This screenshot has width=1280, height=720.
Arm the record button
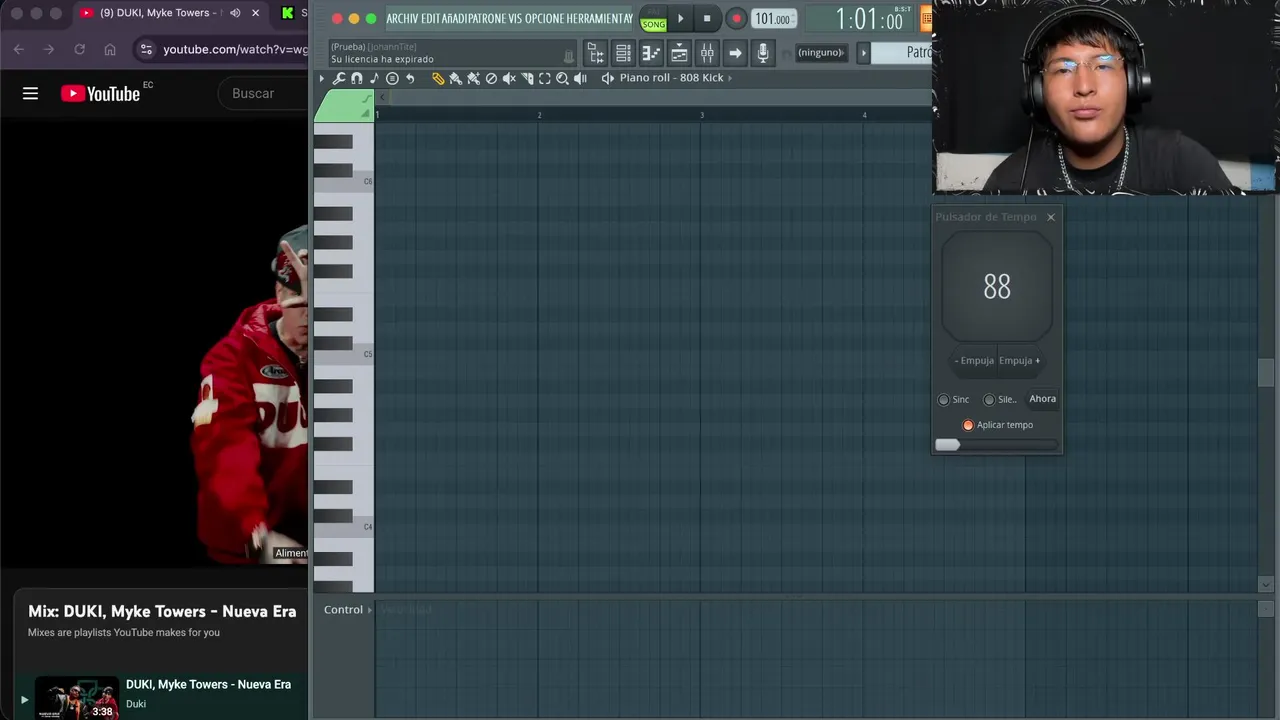click(x=736, y=19)
